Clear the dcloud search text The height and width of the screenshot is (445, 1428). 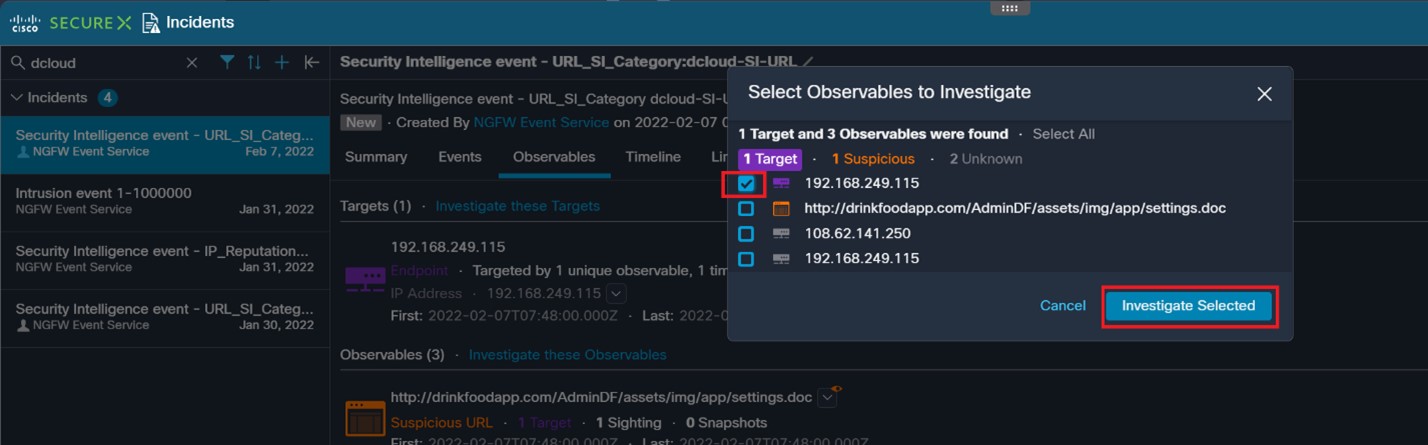[192, 62]
